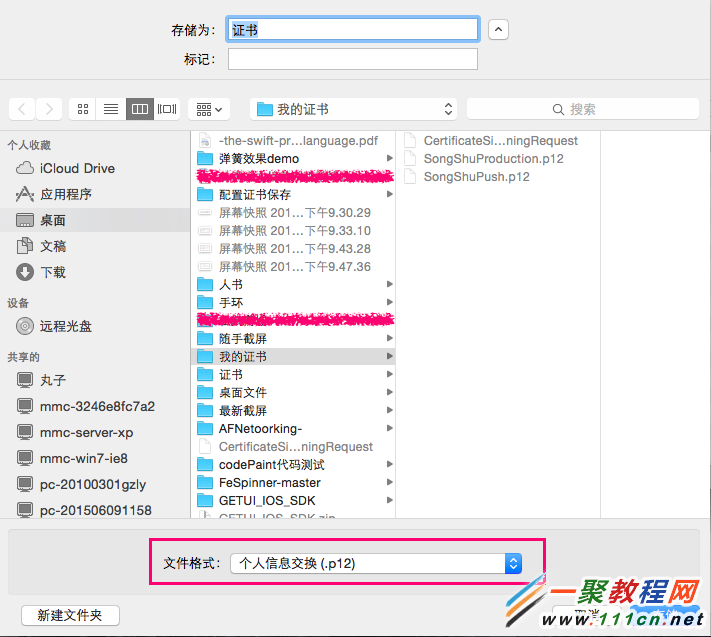Switch to cover flow view
This screenshot has height=637, width=711.
click(x=167, y=109)
